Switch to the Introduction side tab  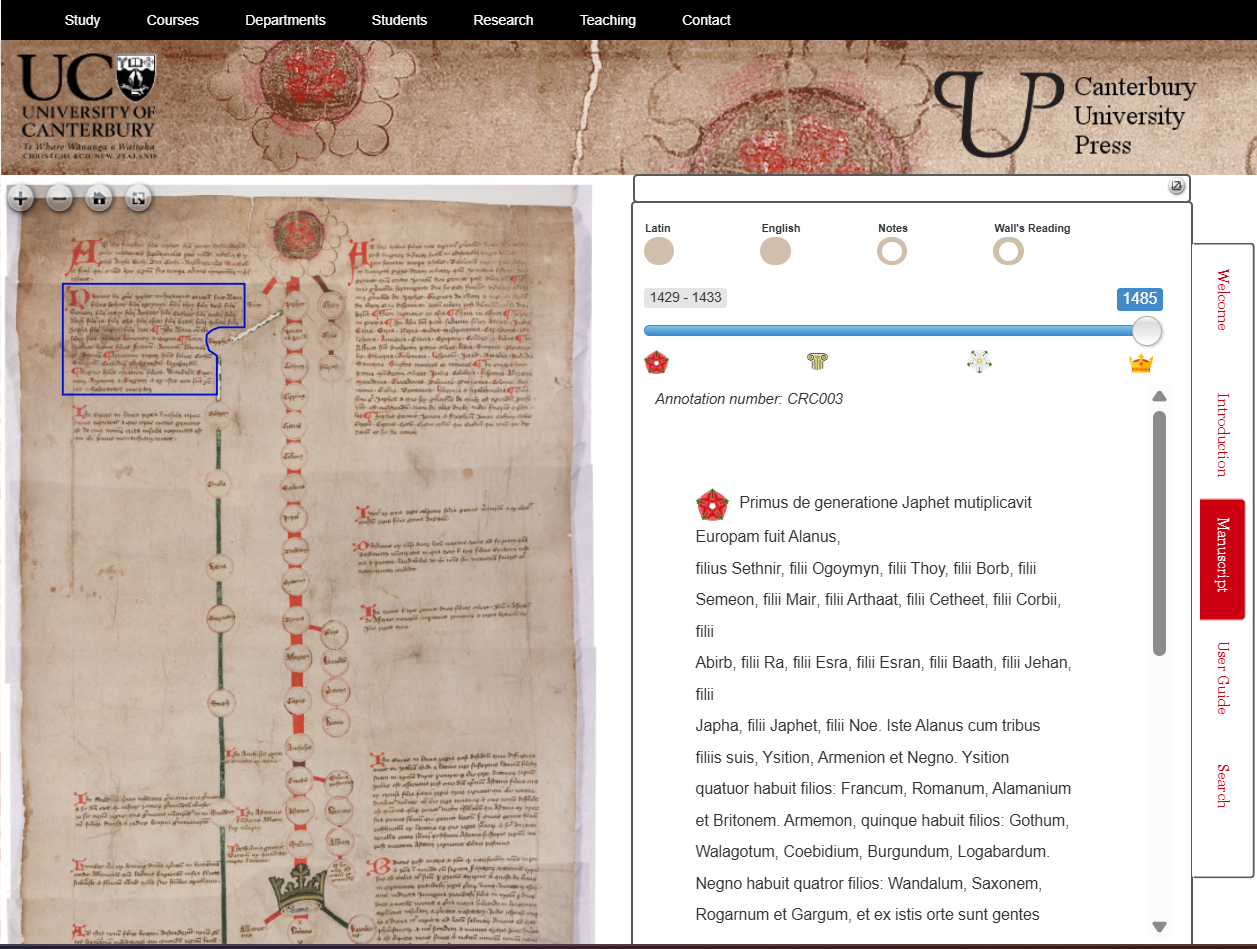click(x=1222, y=434)
